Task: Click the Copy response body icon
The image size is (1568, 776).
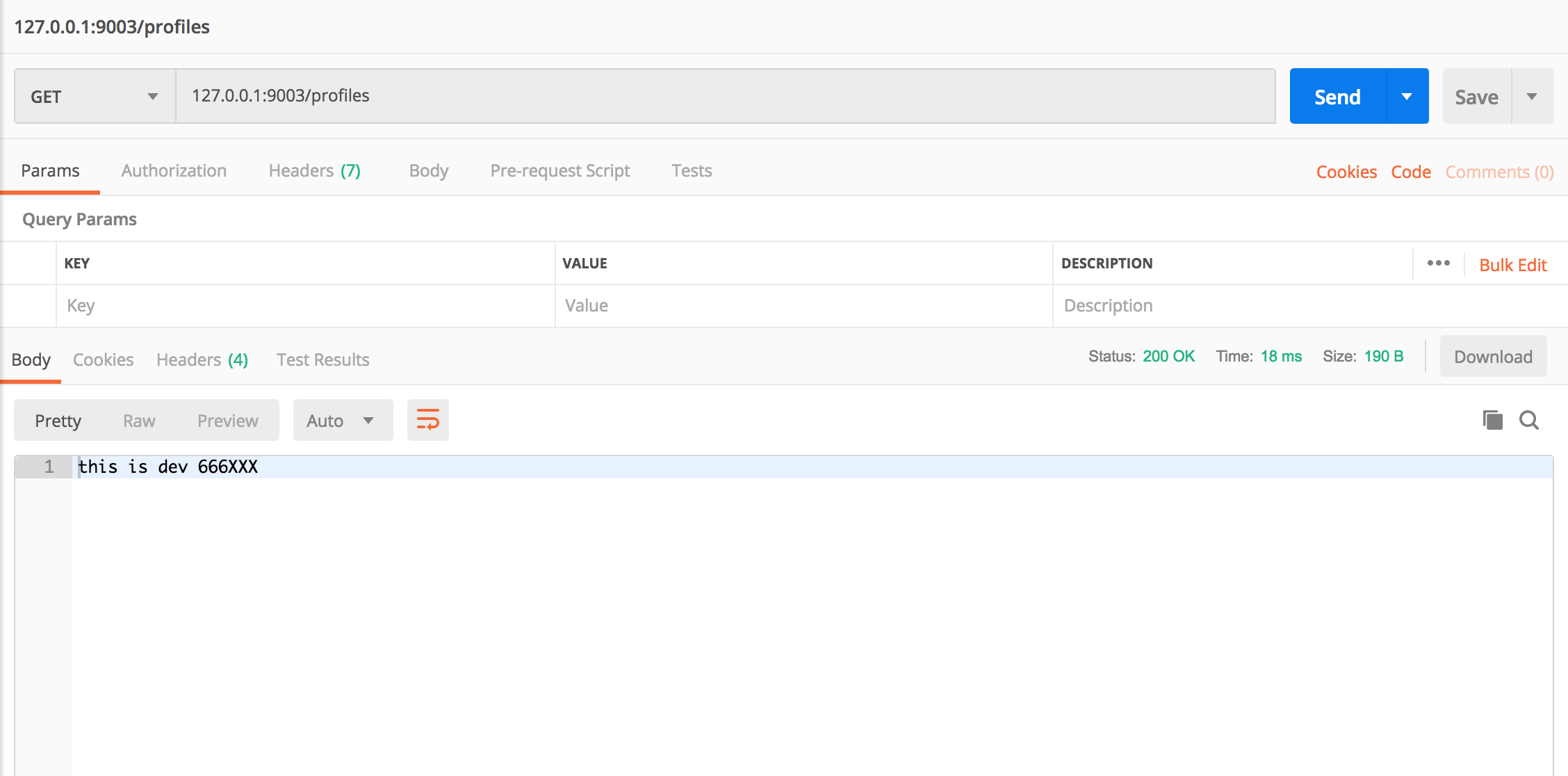Action: pos(1493,420)
